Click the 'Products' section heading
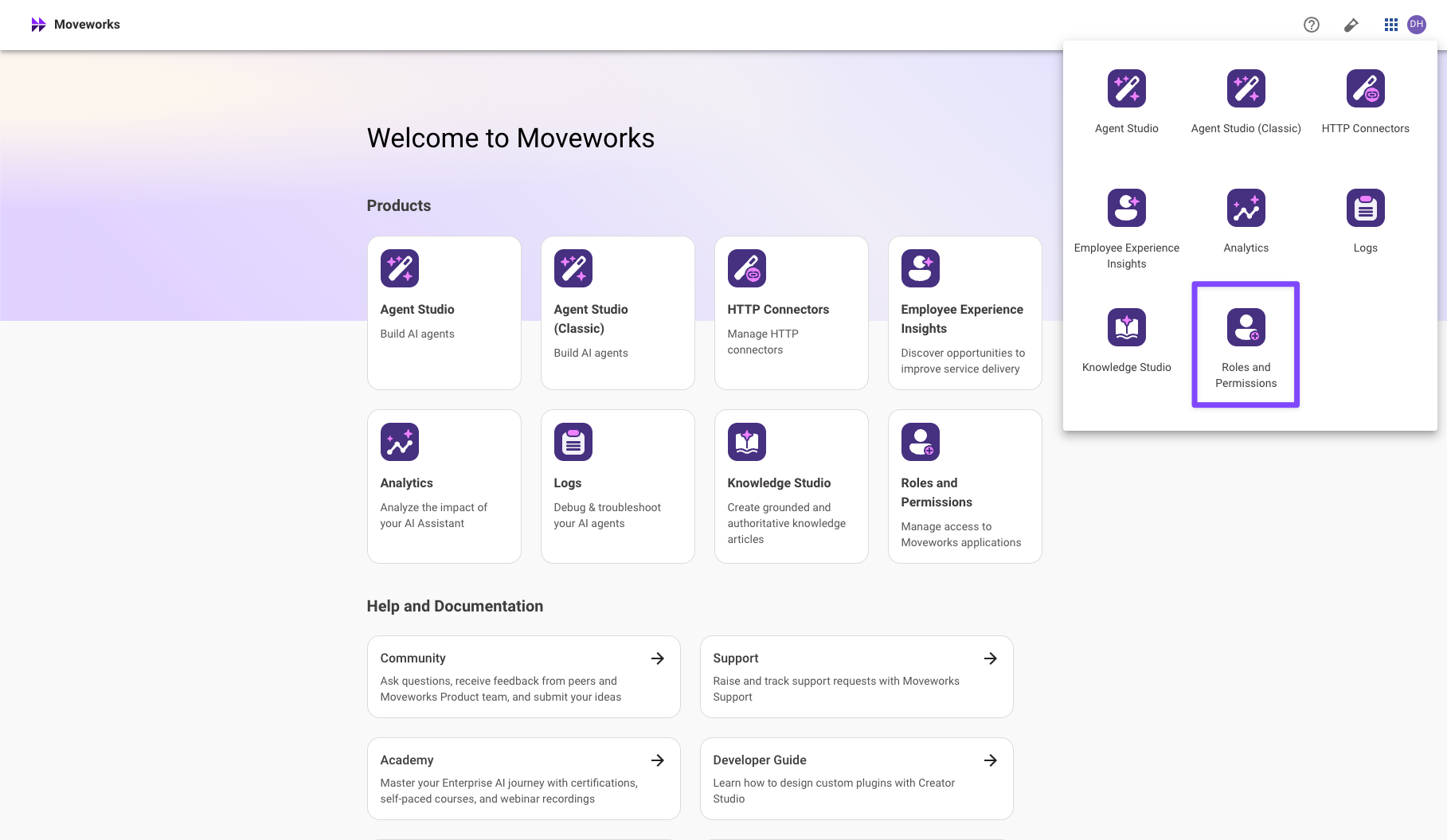Image resolution: width=1447 pixels, height=840 pixels. (x=399, y=206)
